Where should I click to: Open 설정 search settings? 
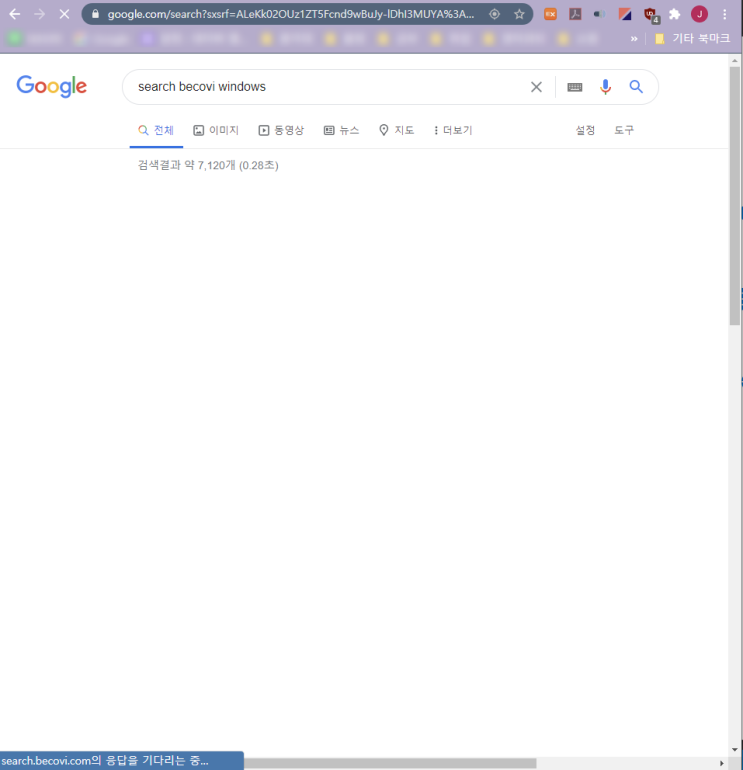(585, 130)
